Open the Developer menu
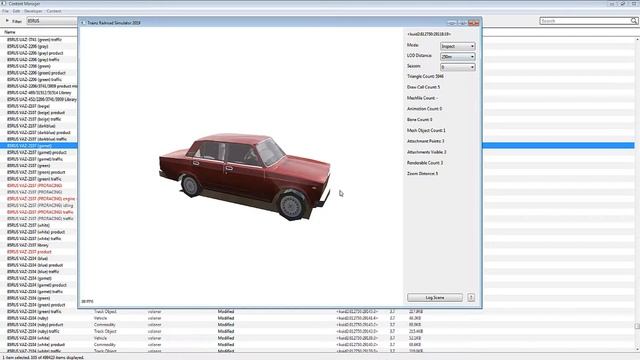Screen dimensions: 640x360 click(x=33, y=11)
